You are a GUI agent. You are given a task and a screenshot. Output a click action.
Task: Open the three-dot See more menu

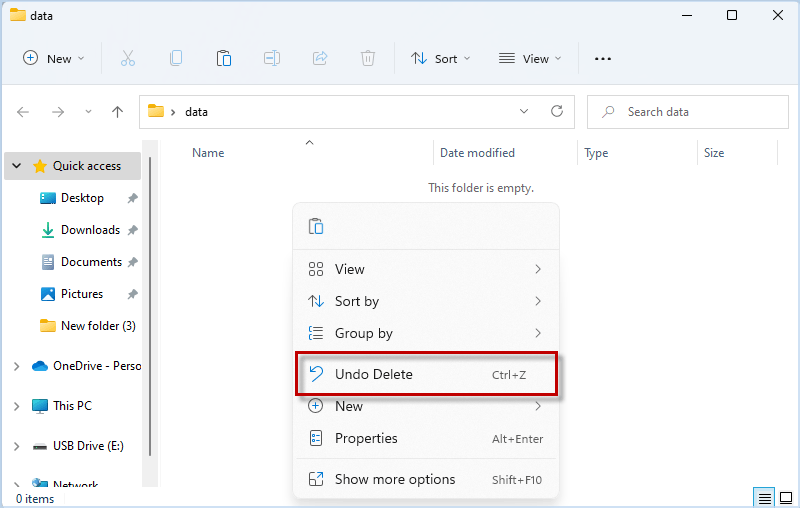(x=603, y=59)
